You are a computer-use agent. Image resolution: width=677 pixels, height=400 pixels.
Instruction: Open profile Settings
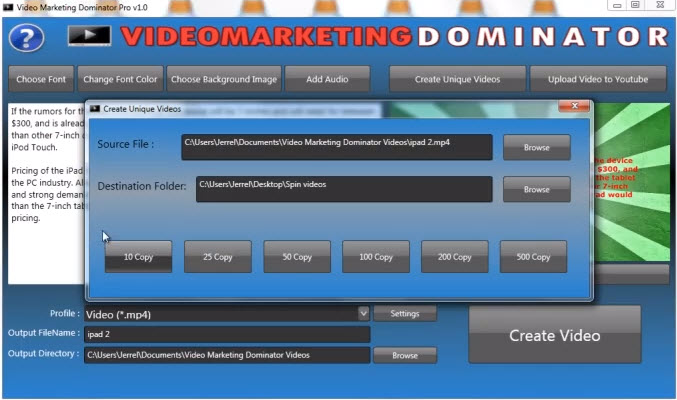405,314
